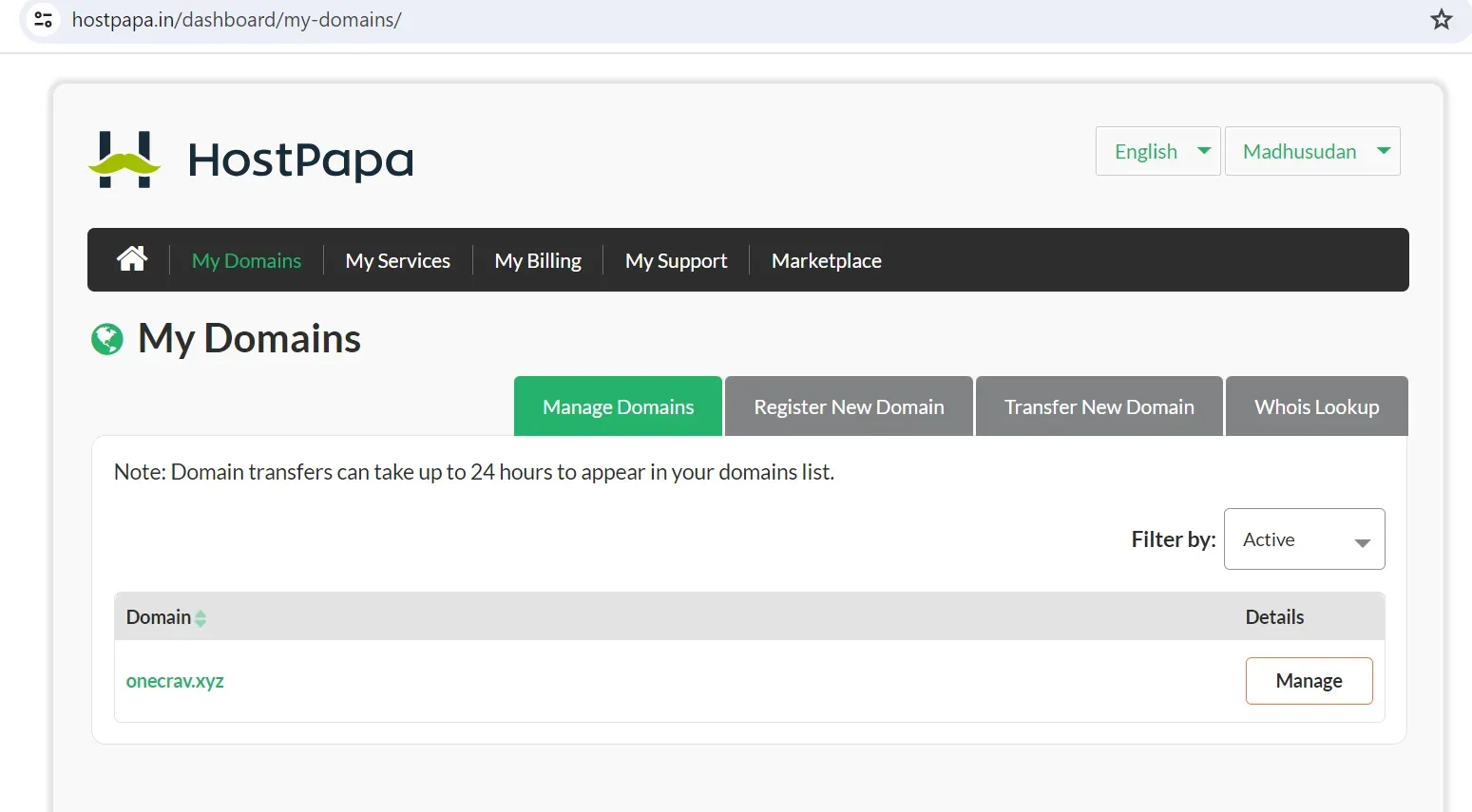Open My Support in the navigation bar
The image size is (1472, 812).
(676, 260)
